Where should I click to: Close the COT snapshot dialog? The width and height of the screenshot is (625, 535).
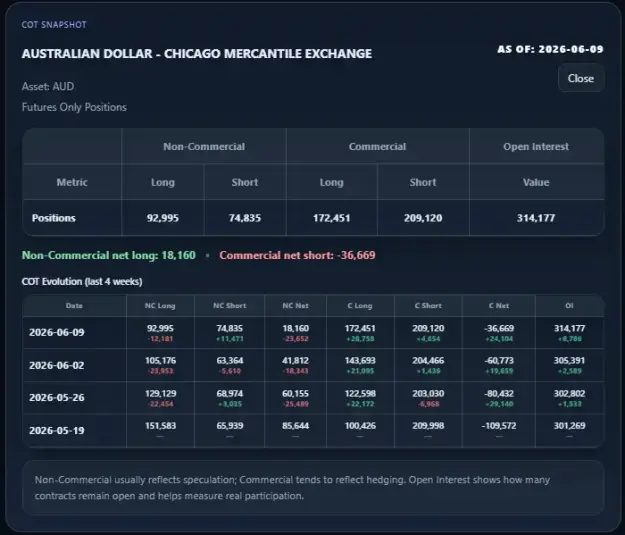[581, 79]
